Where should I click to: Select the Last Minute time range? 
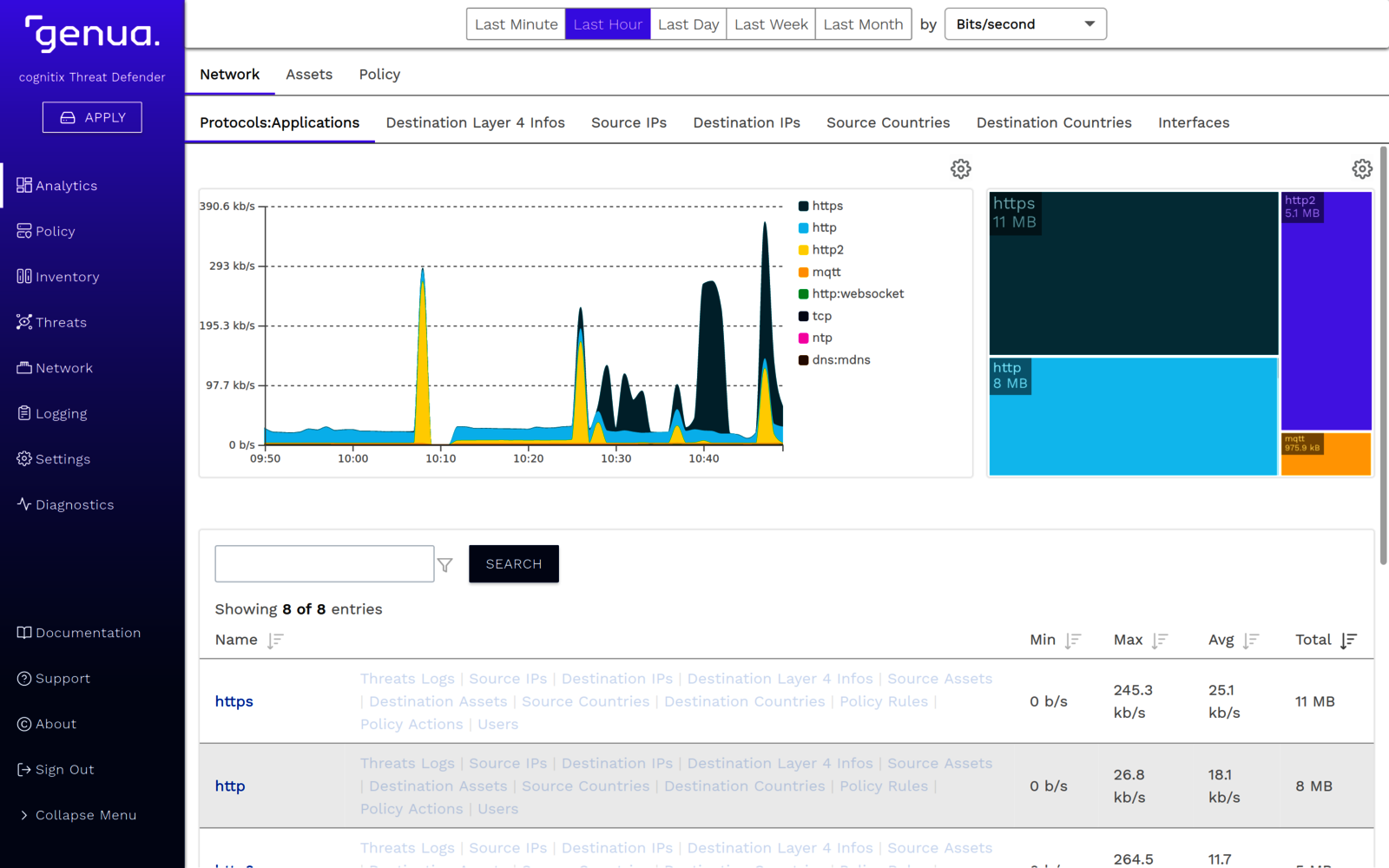click(x=516, y=24)
